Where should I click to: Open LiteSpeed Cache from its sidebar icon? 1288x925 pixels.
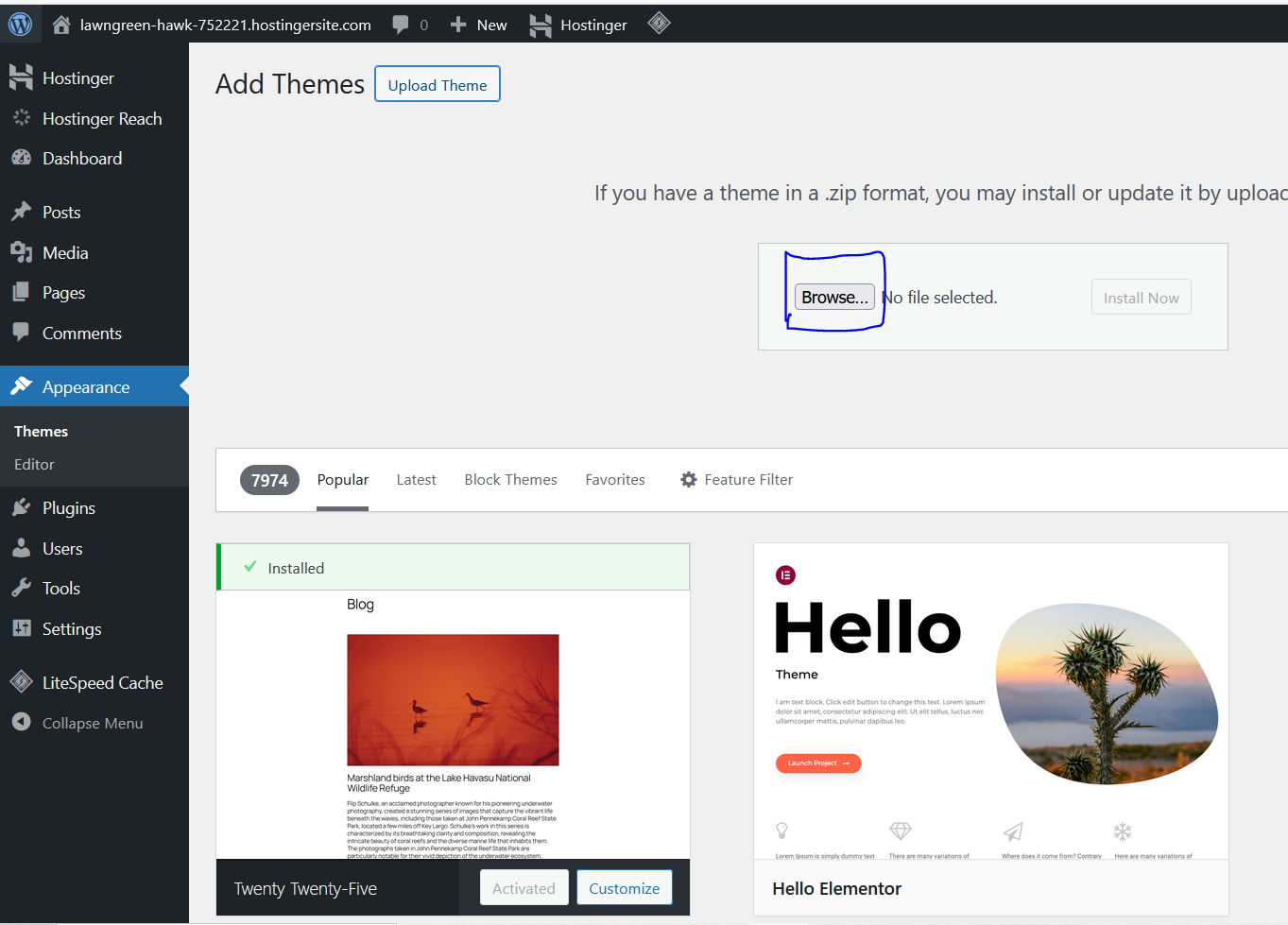tap(21, 681)
